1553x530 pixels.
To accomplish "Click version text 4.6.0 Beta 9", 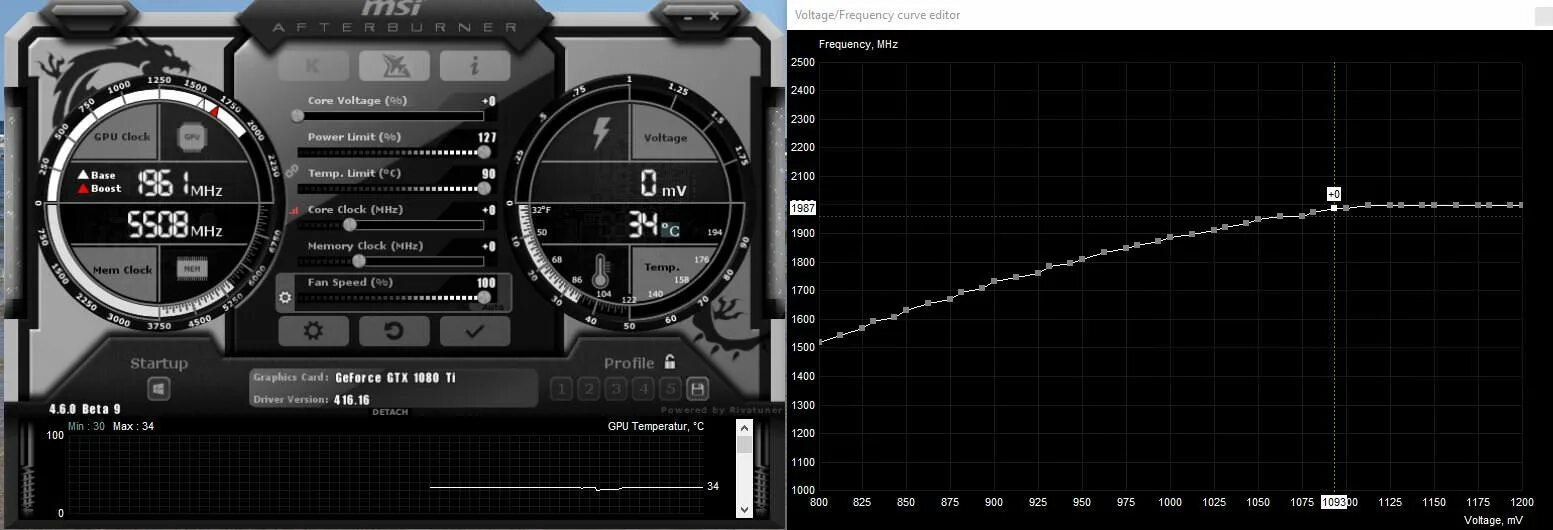I will point(85,409).
